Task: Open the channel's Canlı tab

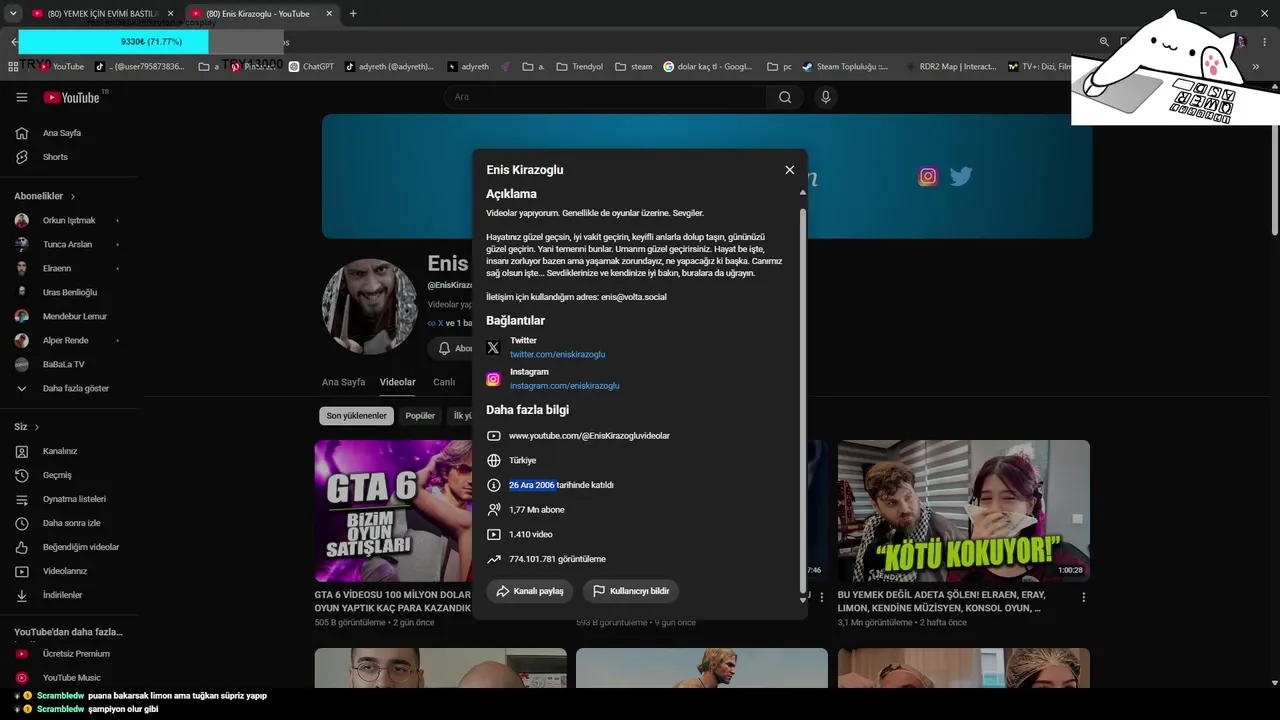Action: coord(444,382)
